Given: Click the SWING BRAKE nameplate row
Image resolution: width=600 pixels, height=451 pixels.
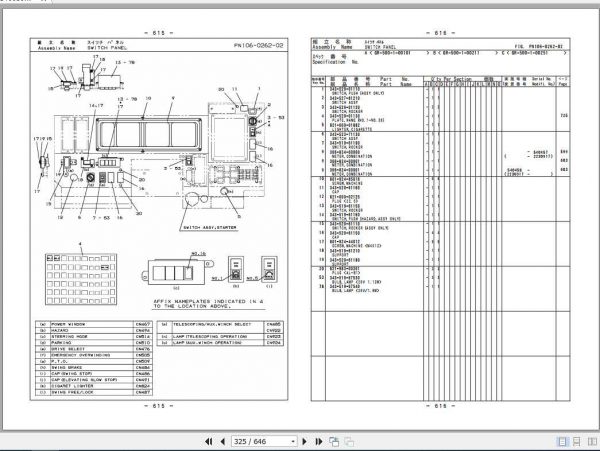Looking at the screenshot, I should (94, 367).
